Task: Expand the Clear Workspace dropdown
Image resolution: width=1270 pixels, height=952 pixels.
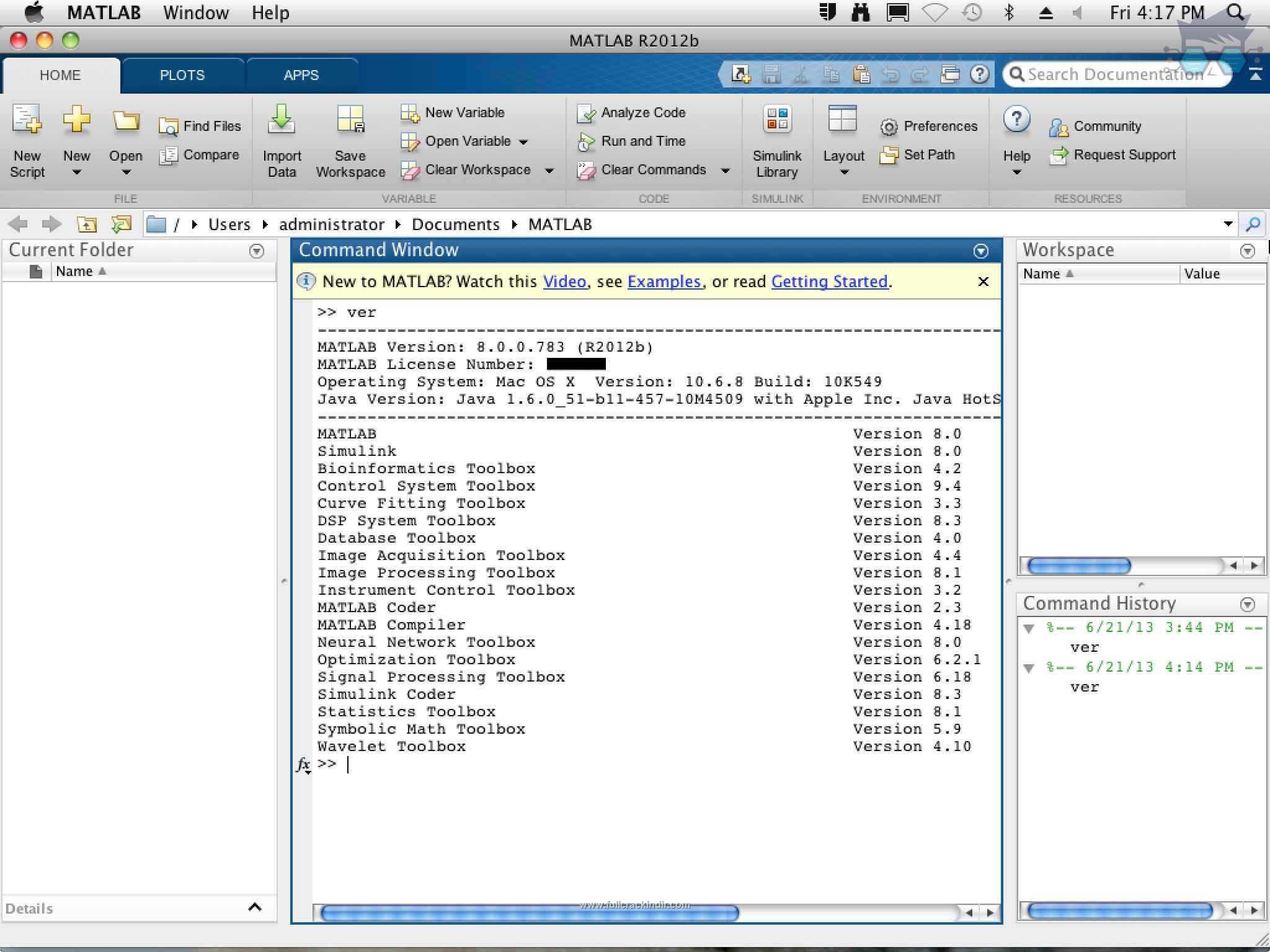Action: (x=547, y=172)
